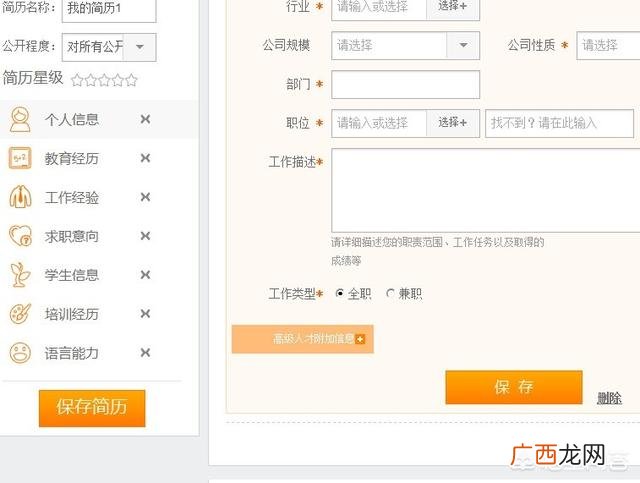
Task: Remove the 工作经验 section with its X
Action: 145,197
